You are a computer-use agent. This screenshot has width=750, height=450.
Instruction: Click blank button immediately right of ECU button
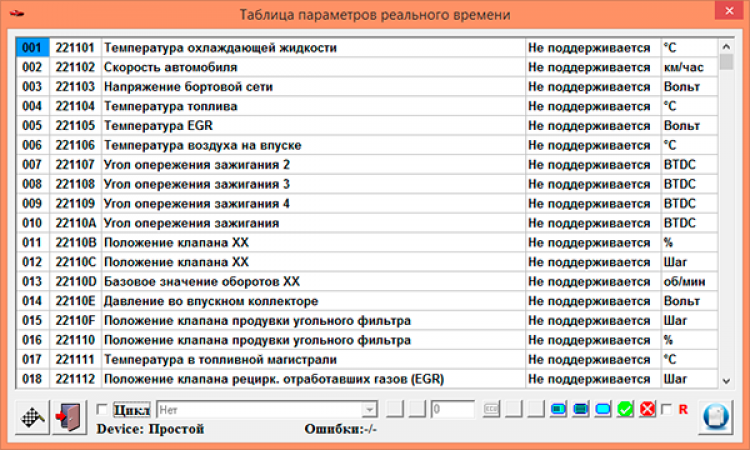pyautogui.click(x=514, y=409)
